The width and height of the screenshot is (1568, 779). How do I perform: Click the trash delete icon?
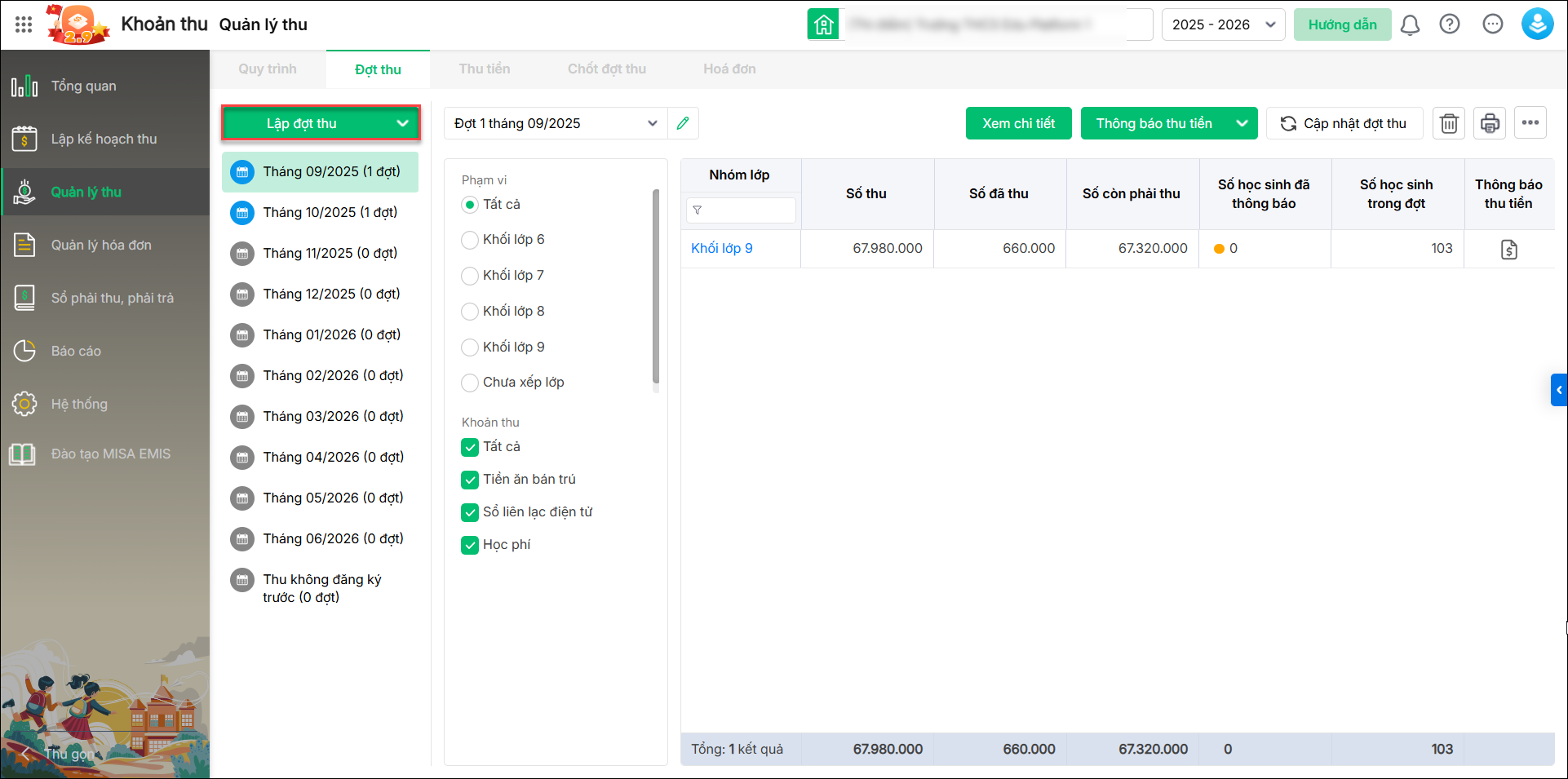point(1449,123)
